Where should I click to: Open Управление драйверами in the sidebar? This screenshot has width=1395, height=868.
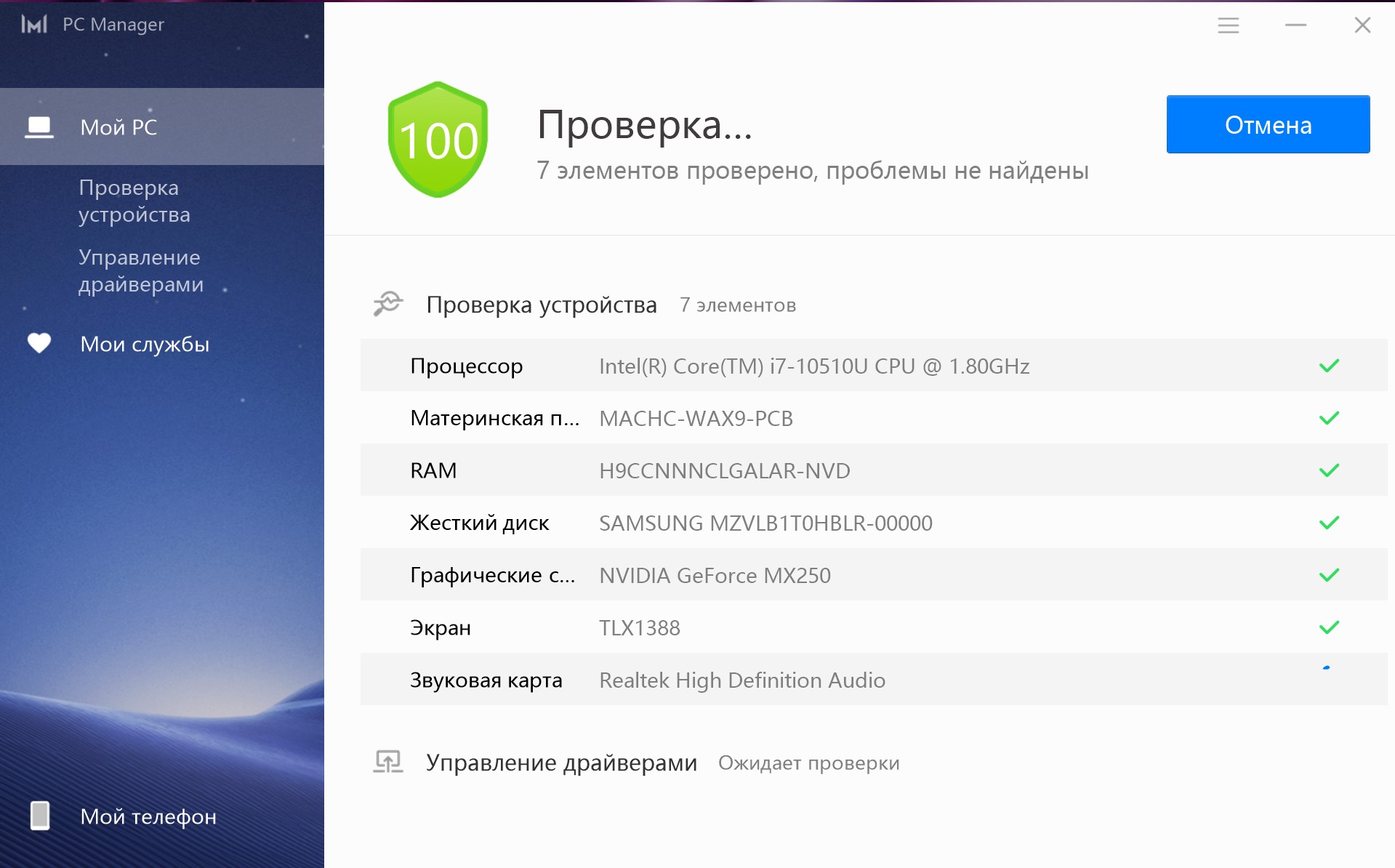pos(141,270)
